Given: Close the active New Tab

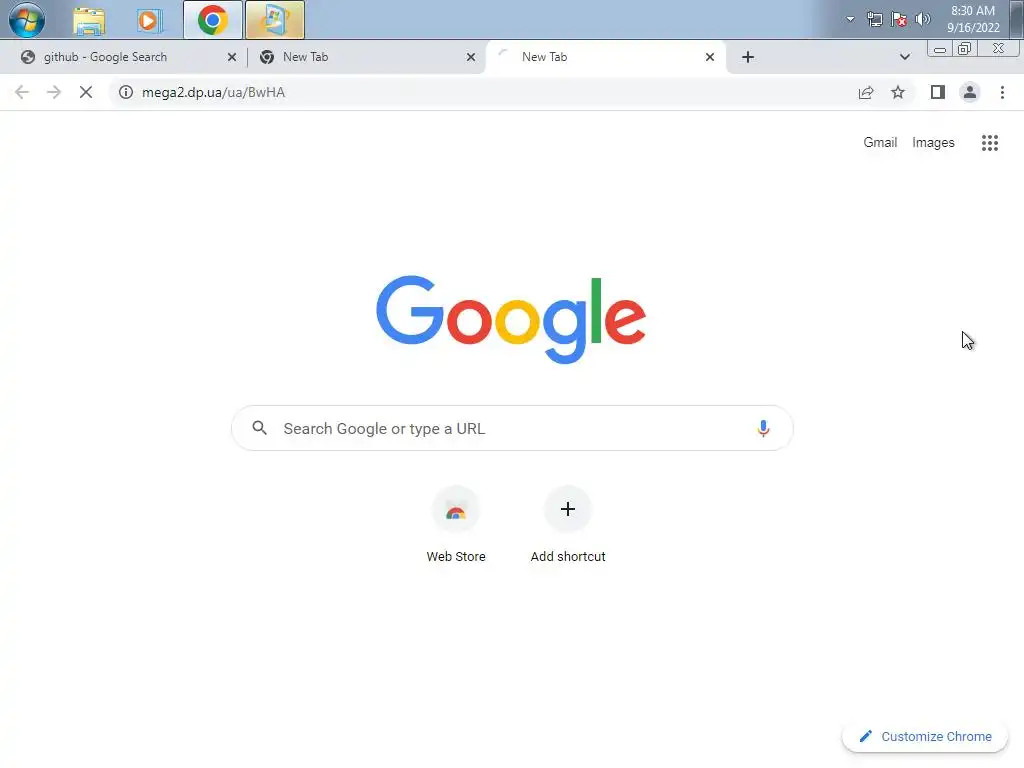Looking at the screenshot, I should coord(710,57).
